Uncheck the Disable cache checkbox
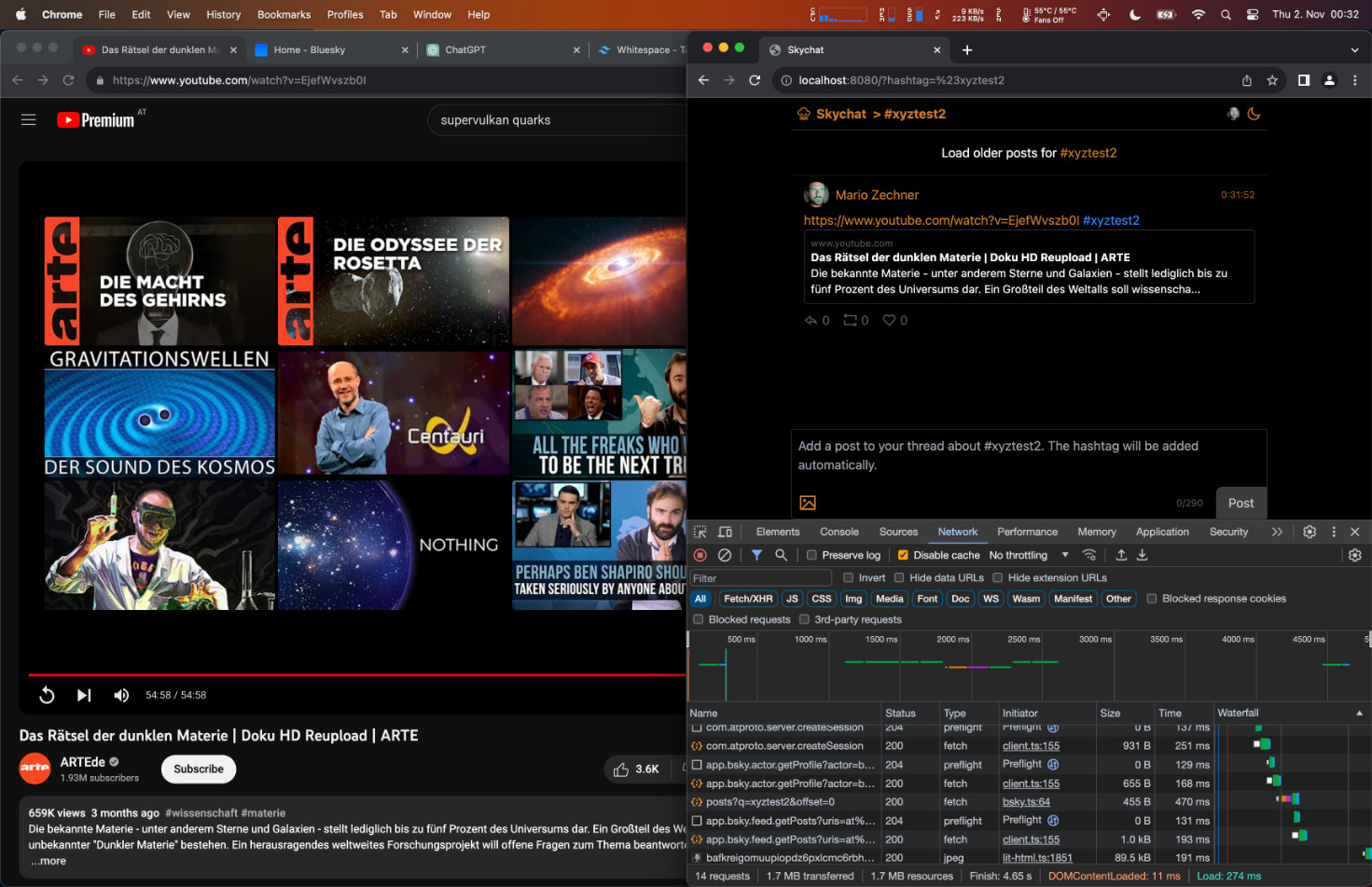 click(x=903, y=555)
